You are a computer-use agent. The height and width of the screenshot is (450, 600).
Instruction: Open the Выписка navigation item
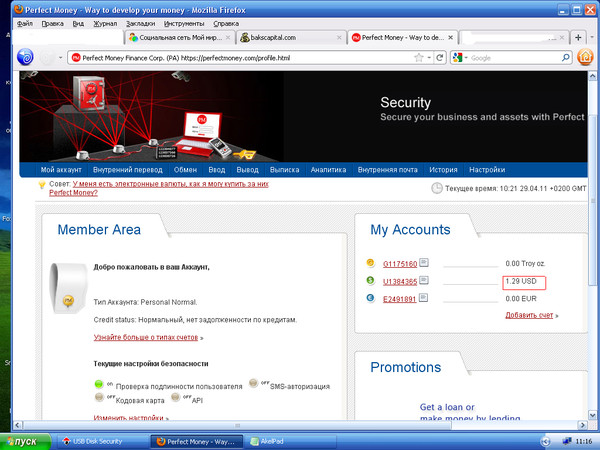click(284, 170)
